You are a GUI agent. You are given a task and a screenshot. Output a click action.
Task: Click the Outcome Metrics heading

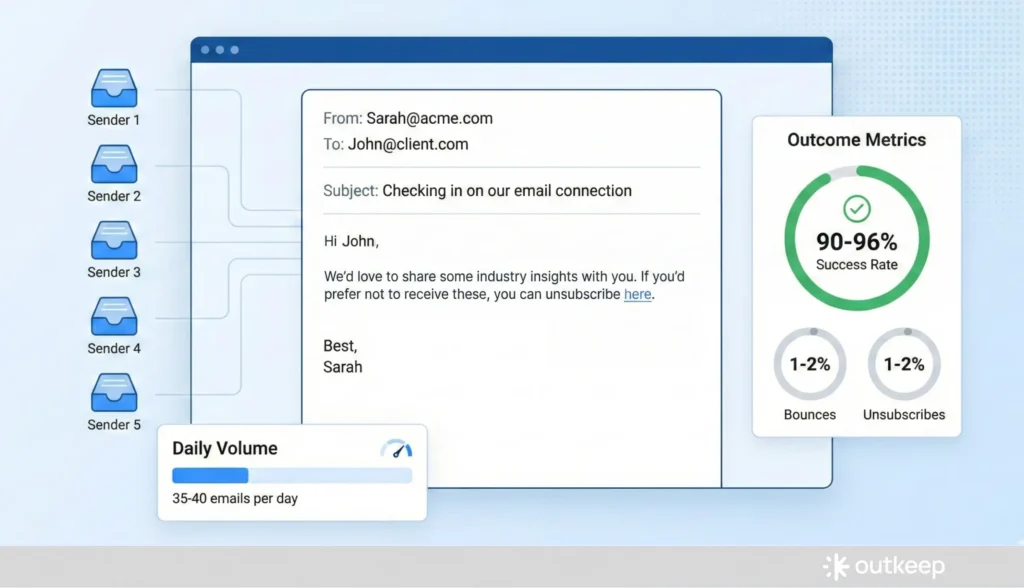(x=856, y=140)
